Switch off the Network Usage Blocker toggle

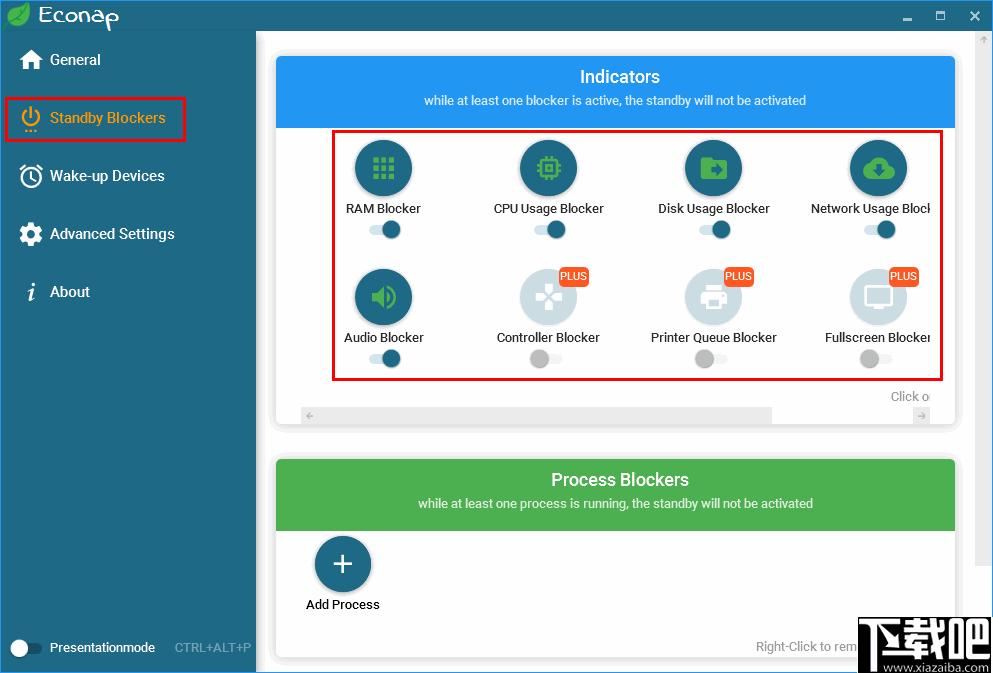(x=880, y=230)
